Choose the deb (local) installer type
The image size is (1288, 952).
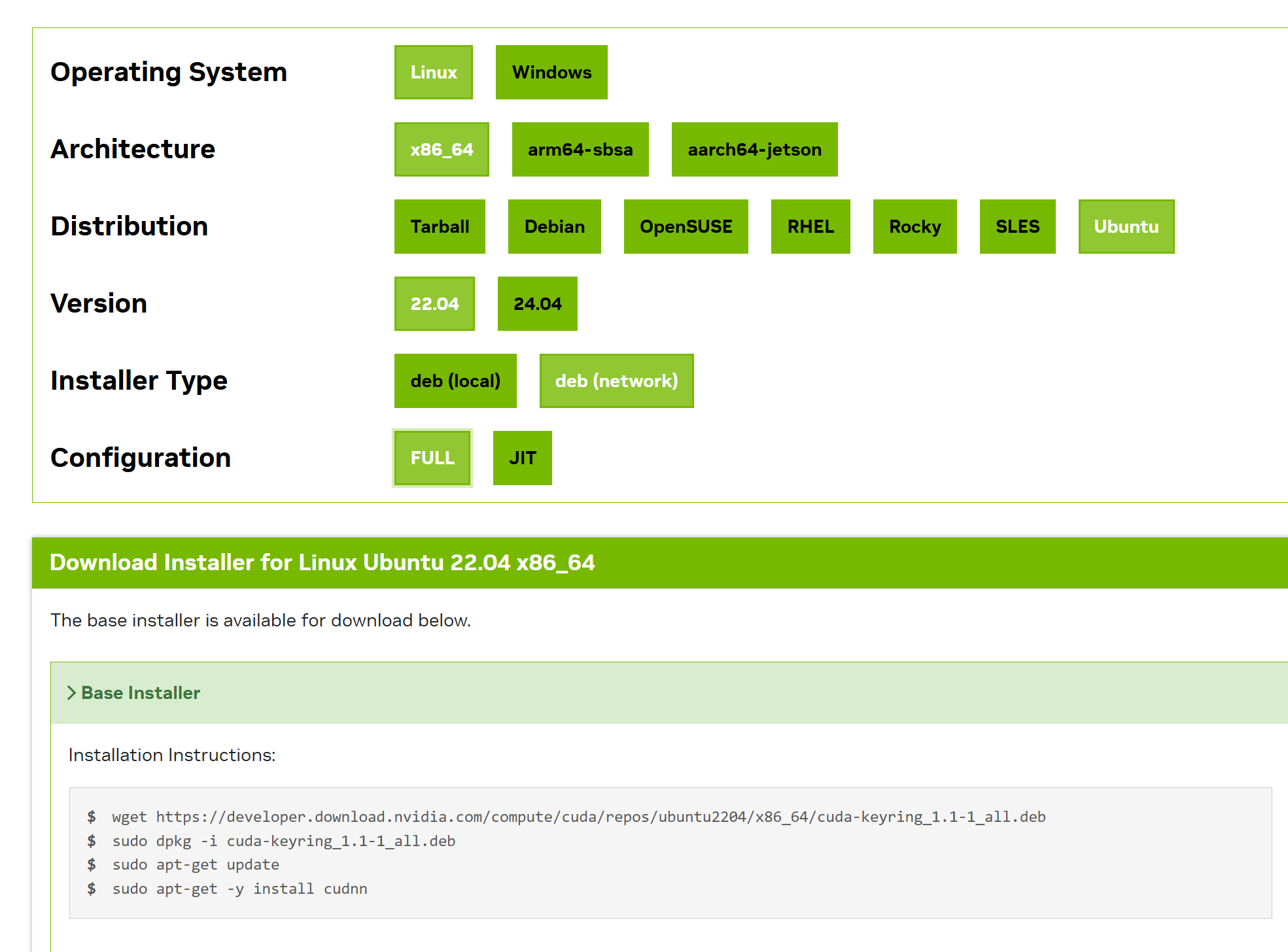click(455, 381)
